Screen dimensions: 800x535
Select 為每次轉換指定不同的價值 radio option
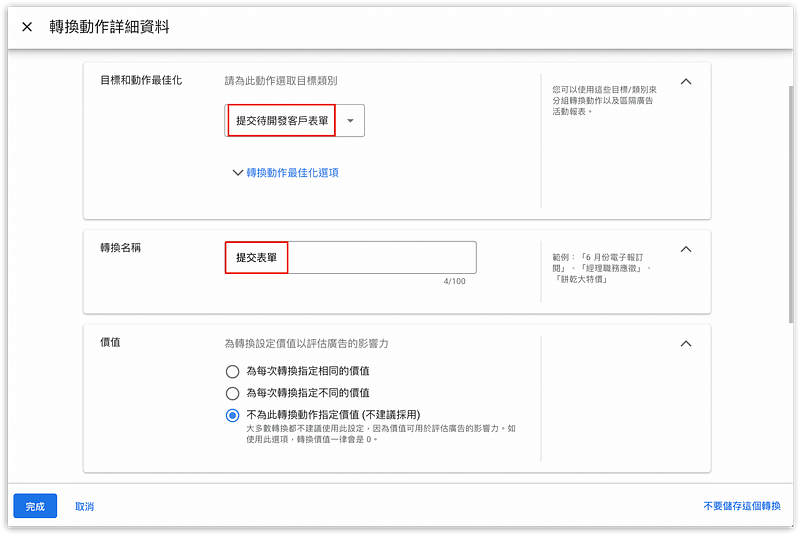232,393
